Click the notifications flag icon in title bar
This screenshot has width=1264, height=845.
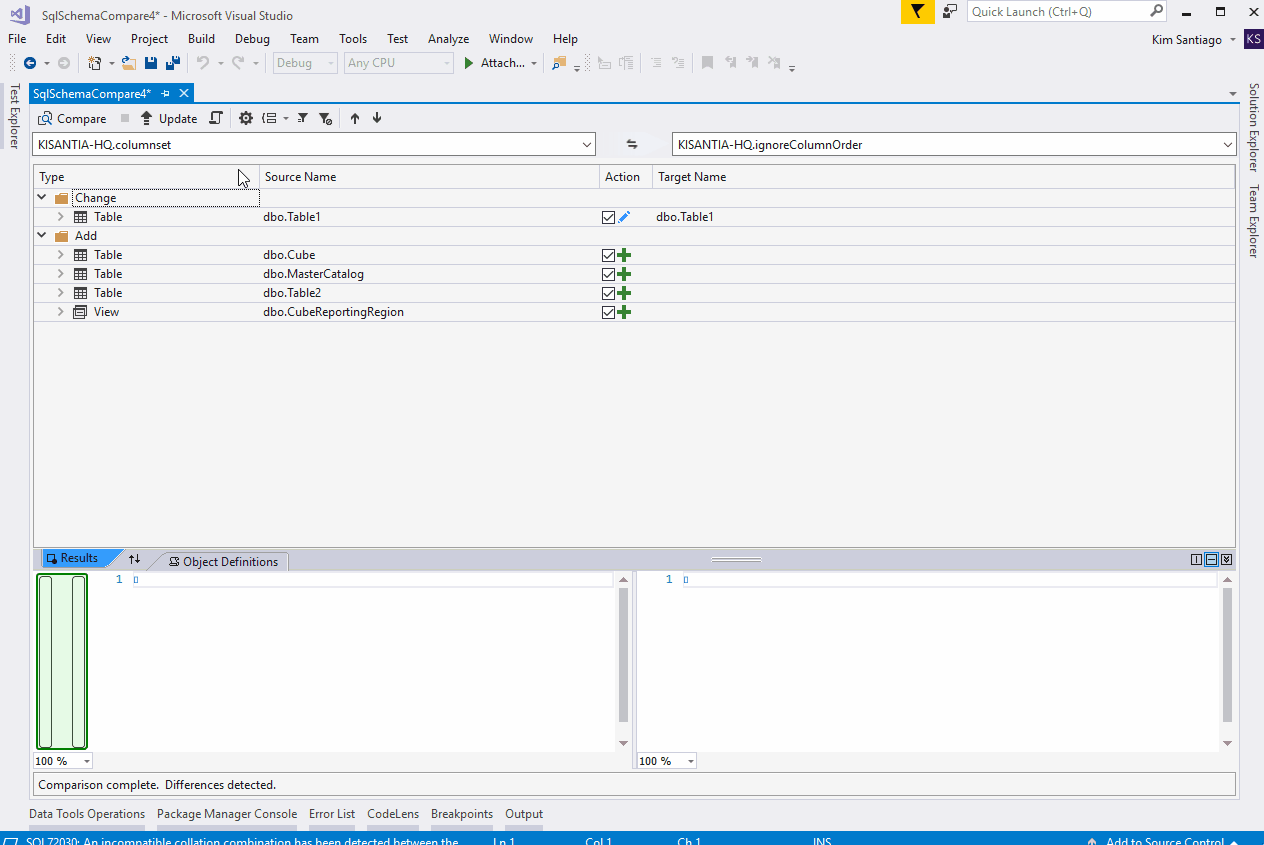click(917, 11)
